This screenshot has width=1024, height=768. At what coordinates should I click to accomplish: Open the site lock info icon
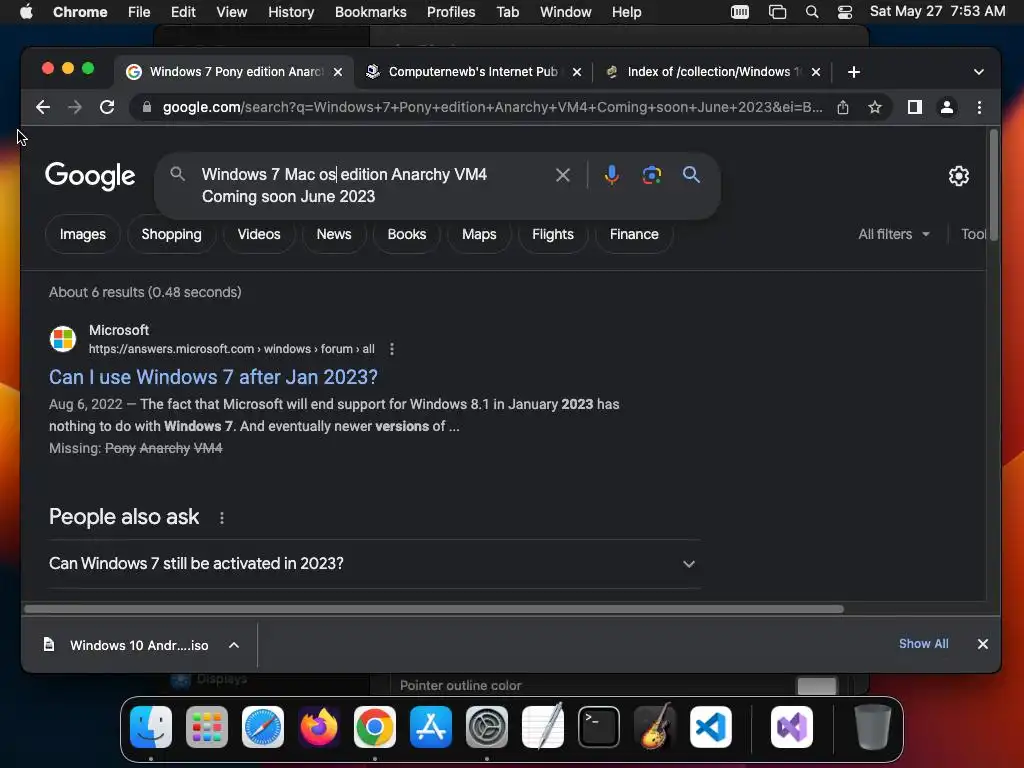pyautogui.click(x=147, y=107)
